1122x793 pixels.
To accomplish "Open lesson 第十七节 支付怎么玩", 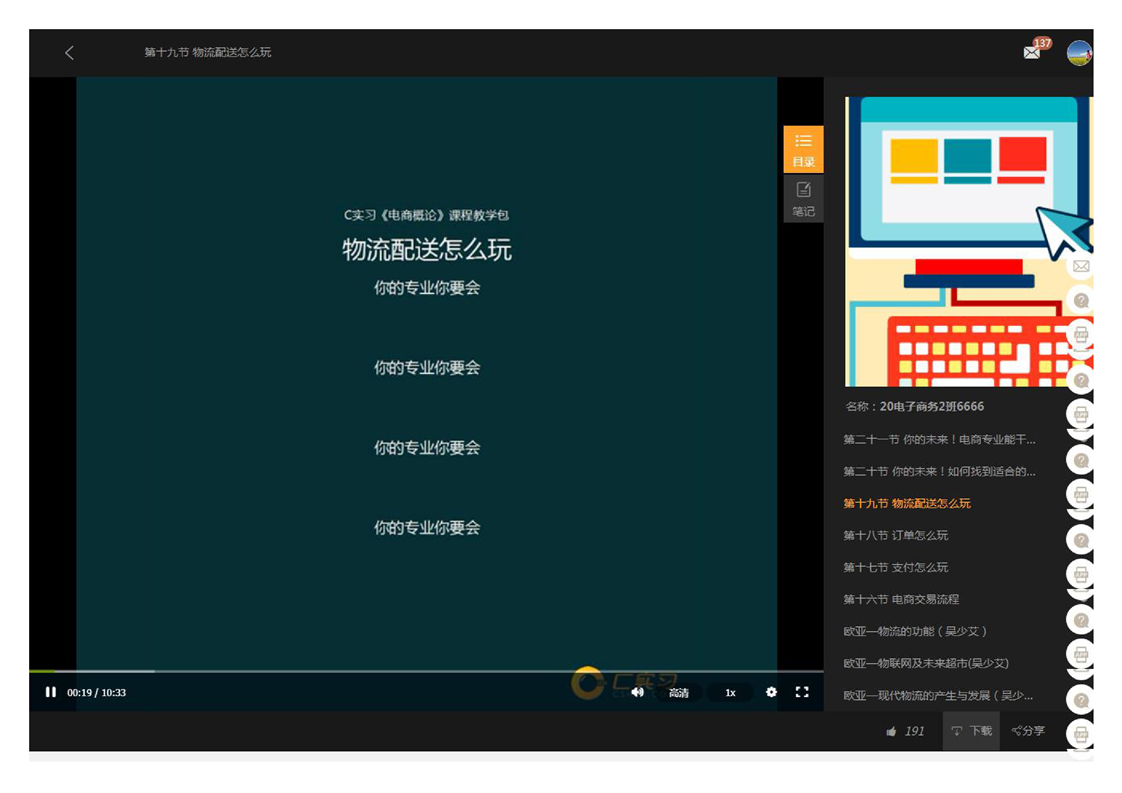I will pos(896,567).
